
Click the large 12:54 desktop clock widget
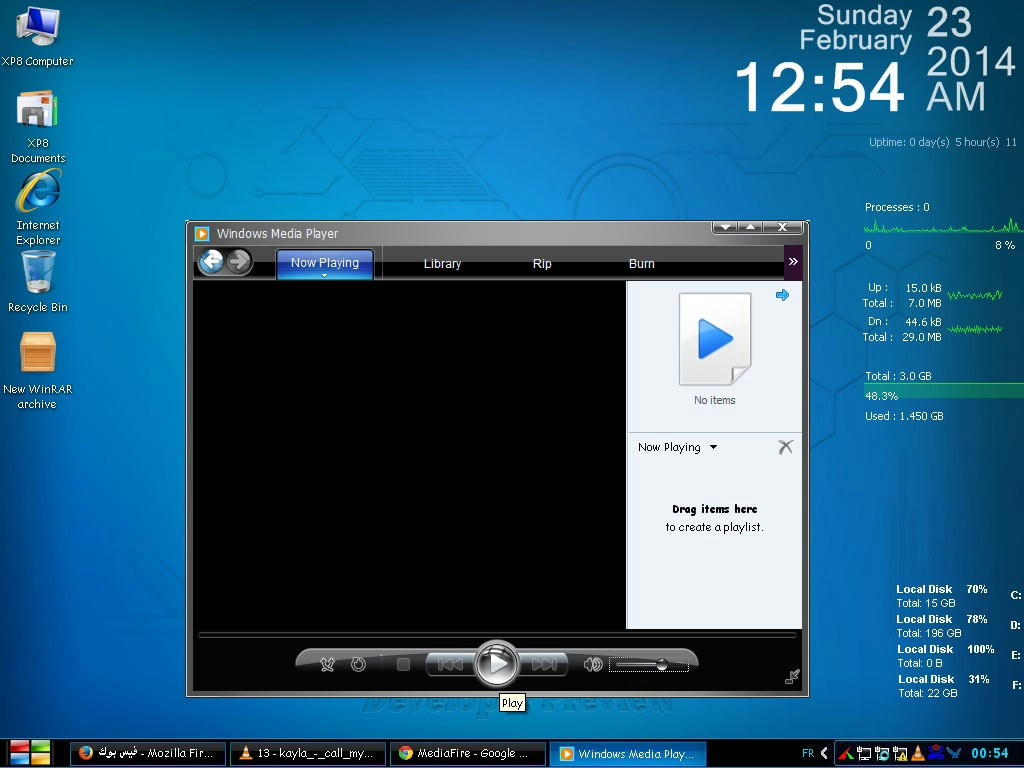point(820,87)
